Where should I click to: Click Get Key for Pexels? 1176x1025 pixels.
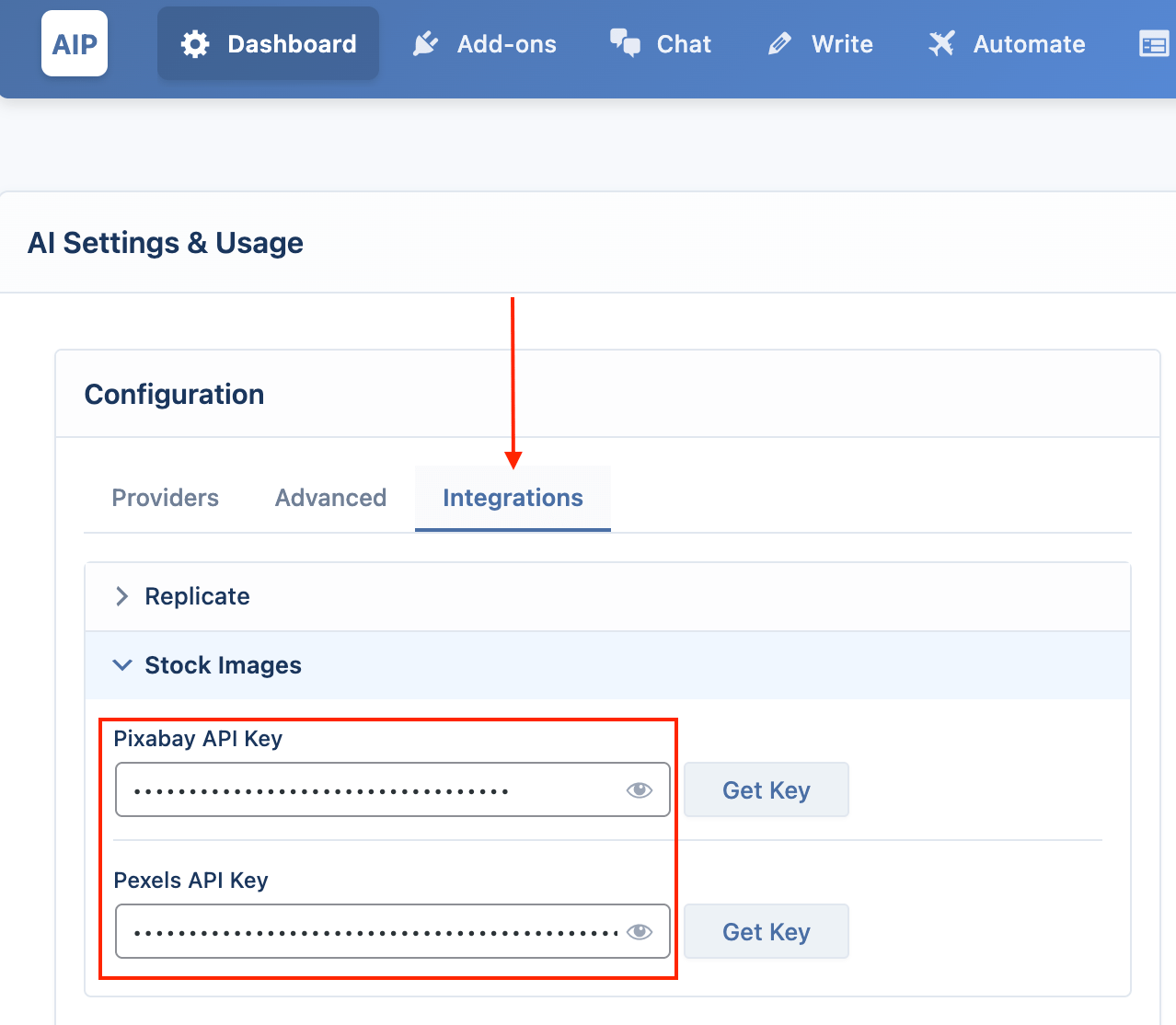[x=767, y=932]
